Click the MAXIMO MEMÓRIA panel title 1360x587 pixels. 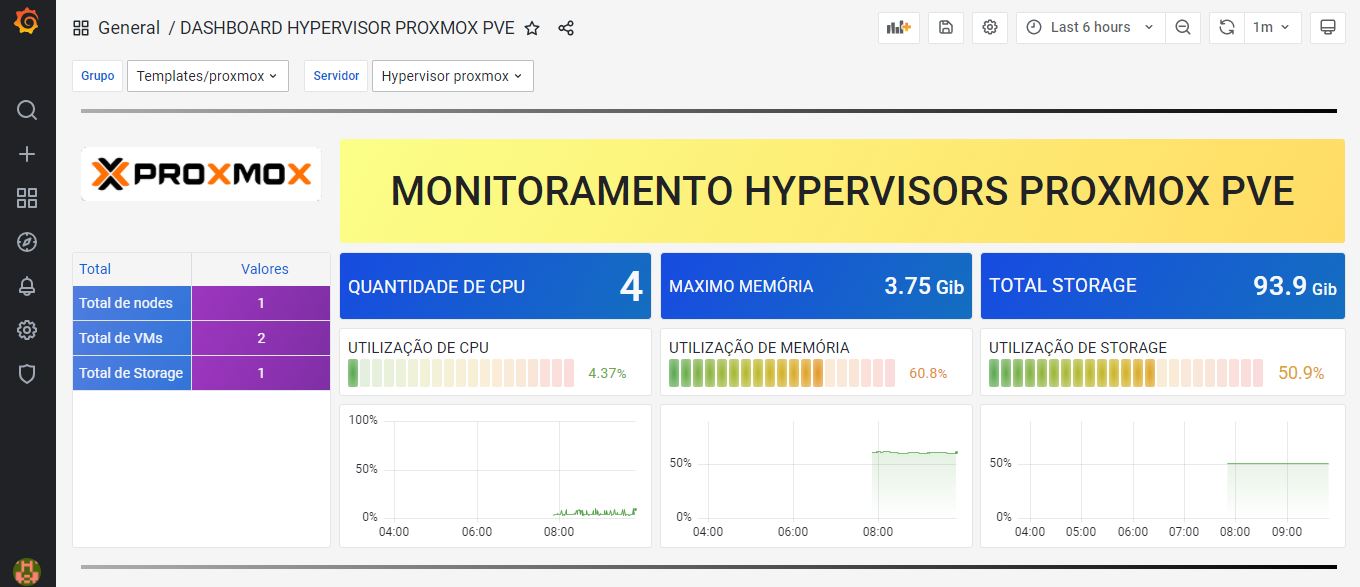pos(741,286)
